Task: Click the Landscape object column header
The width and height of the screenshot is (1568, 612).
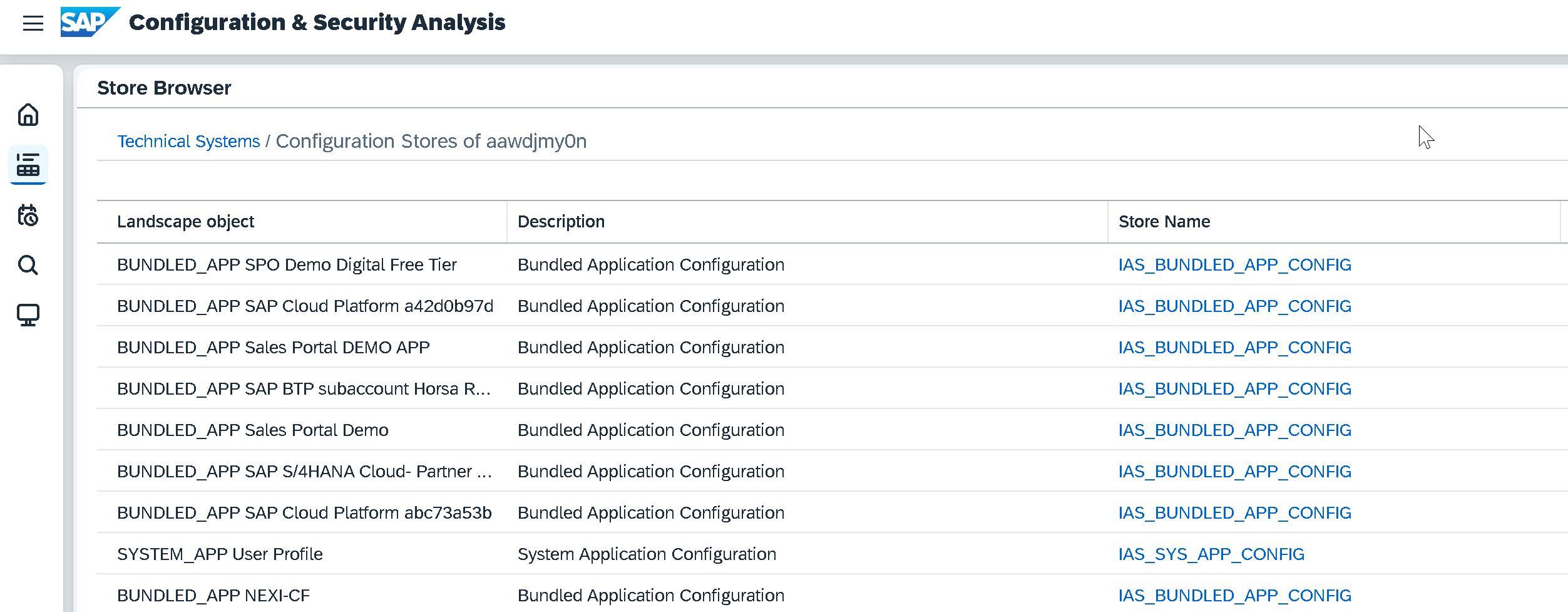Action: [x=302, y=222]
